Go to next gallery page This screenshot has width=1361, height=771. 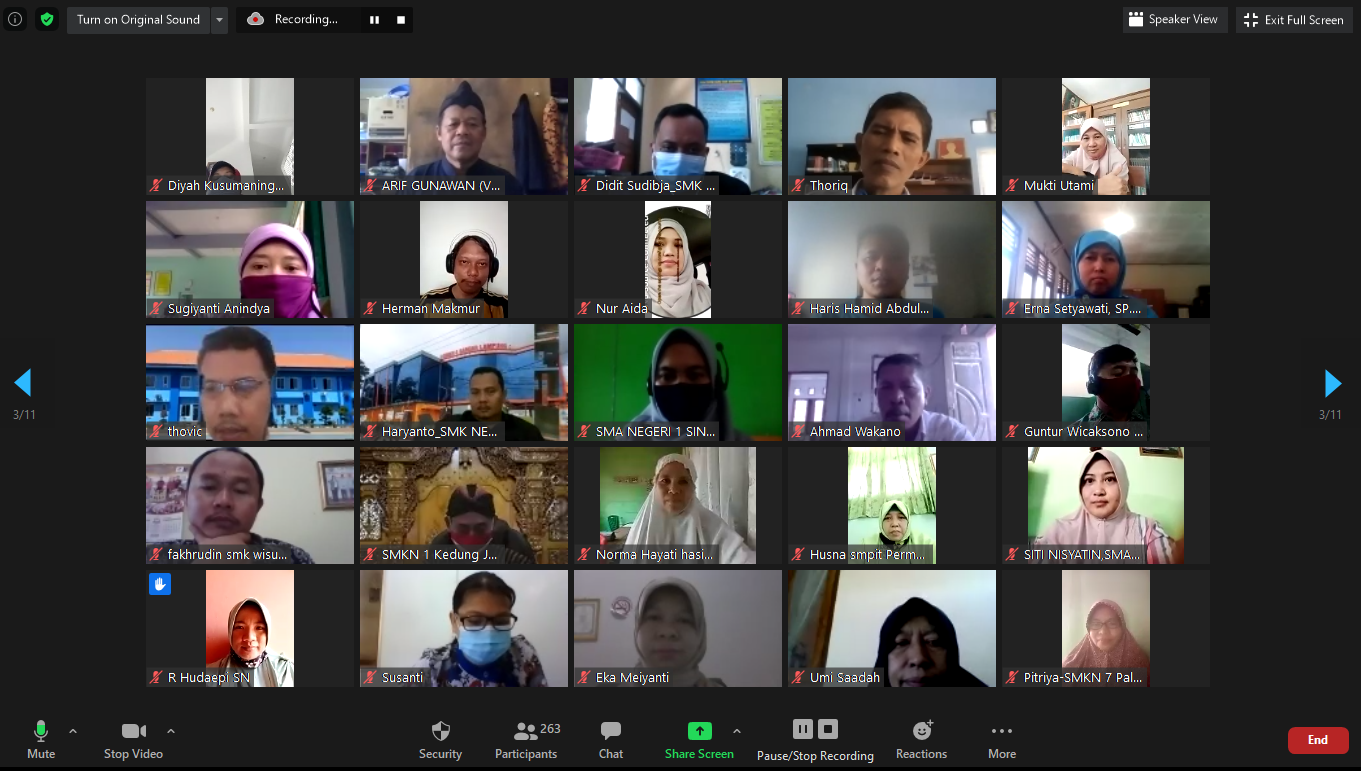click(1332, 383)
